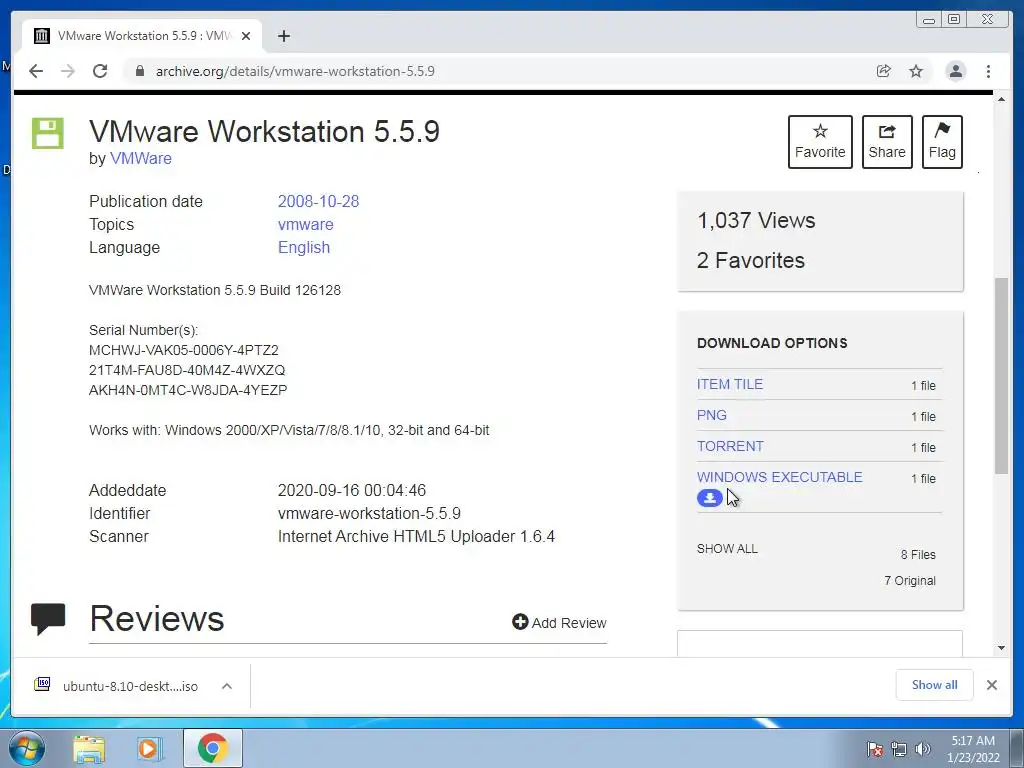The width and height of the screenshot is (1024, 768).
Task: Click serial number AKH4N-0MT4C-W8JDA-4YEZP
Action: point(188,391)
